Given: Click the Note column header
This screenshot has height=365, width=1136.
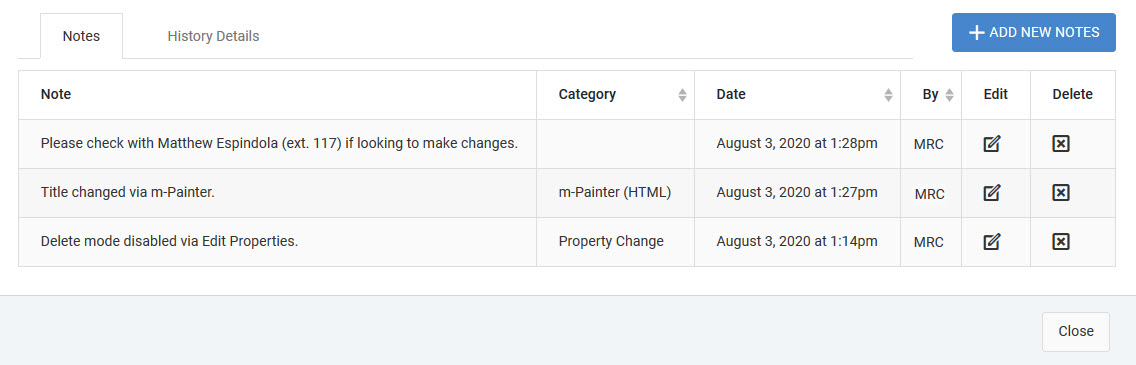Looking at the screenshot, I should pos(56,94).
